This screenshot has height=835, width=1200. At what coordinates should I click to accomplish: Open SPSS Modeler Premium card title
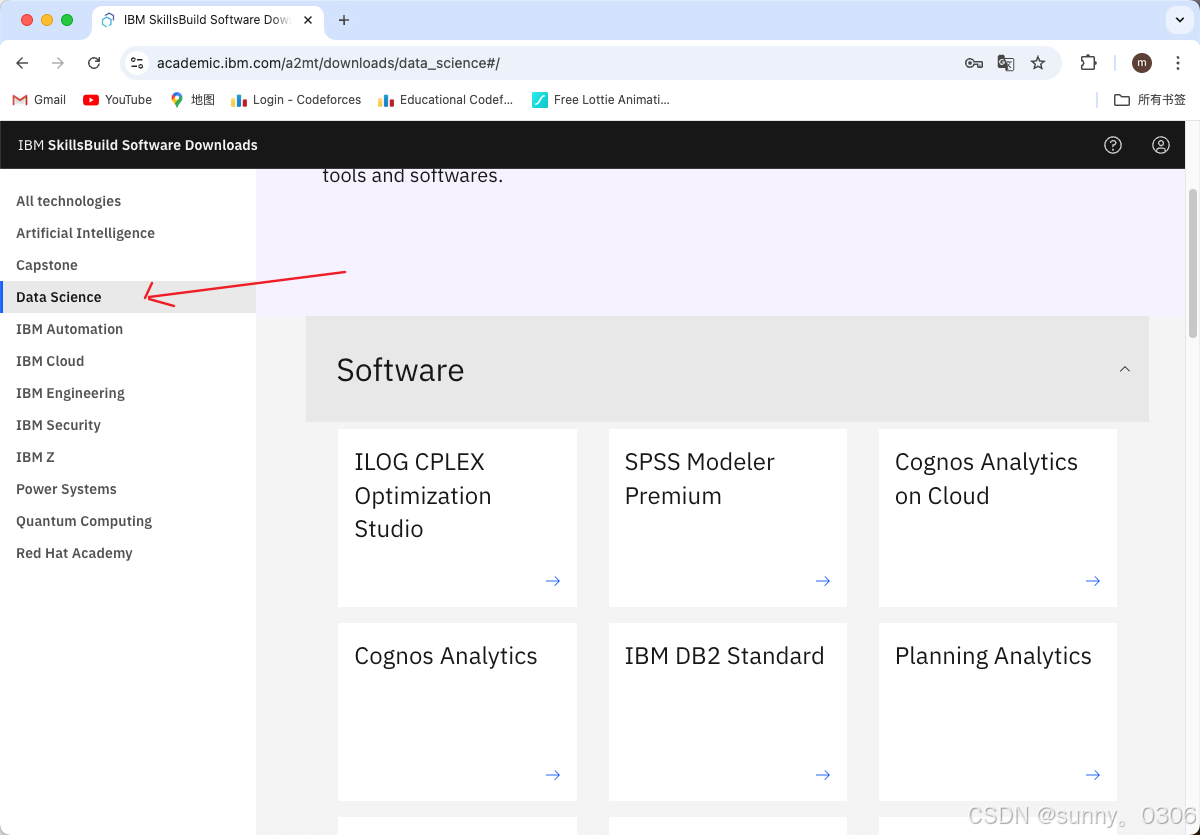tap(699, 478)
